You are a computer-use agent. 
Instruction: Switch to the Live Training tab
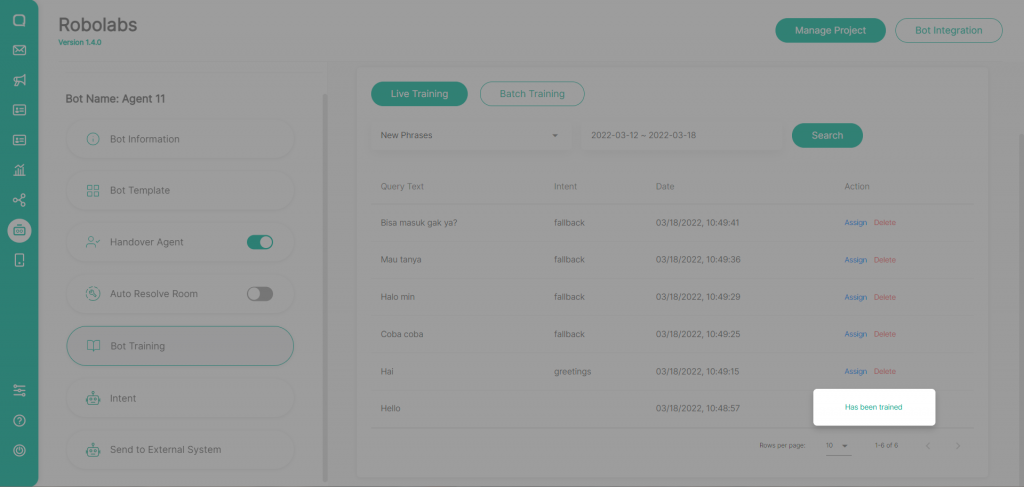(x=419, y=94)
